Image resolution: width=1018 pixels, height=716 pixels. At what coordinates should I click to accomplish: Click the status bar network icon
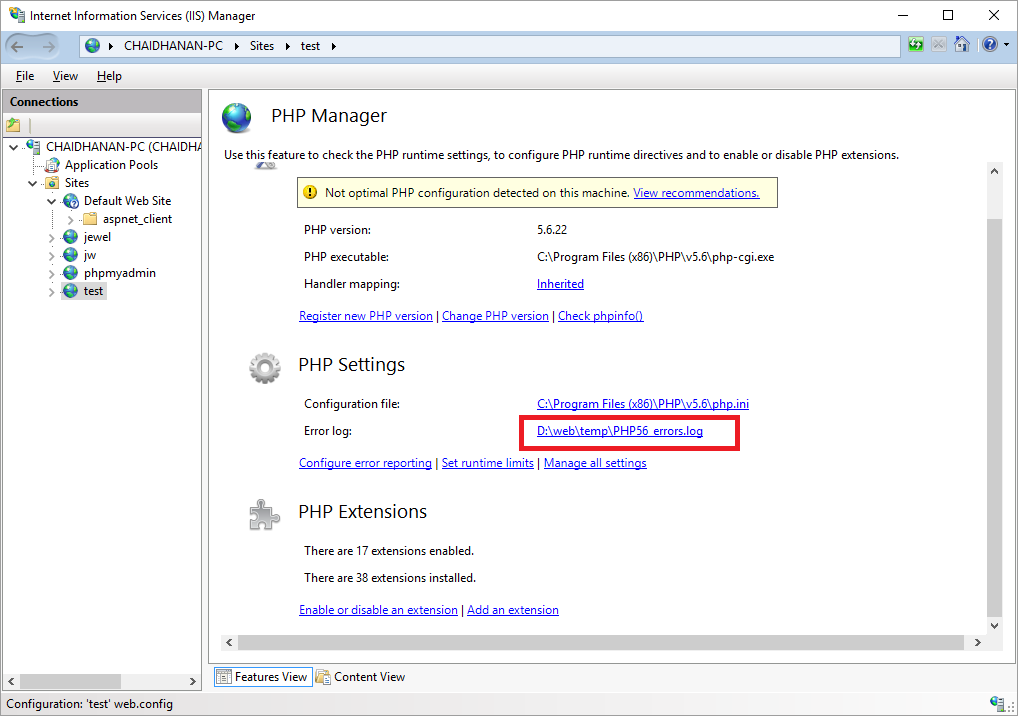point(997,703)
